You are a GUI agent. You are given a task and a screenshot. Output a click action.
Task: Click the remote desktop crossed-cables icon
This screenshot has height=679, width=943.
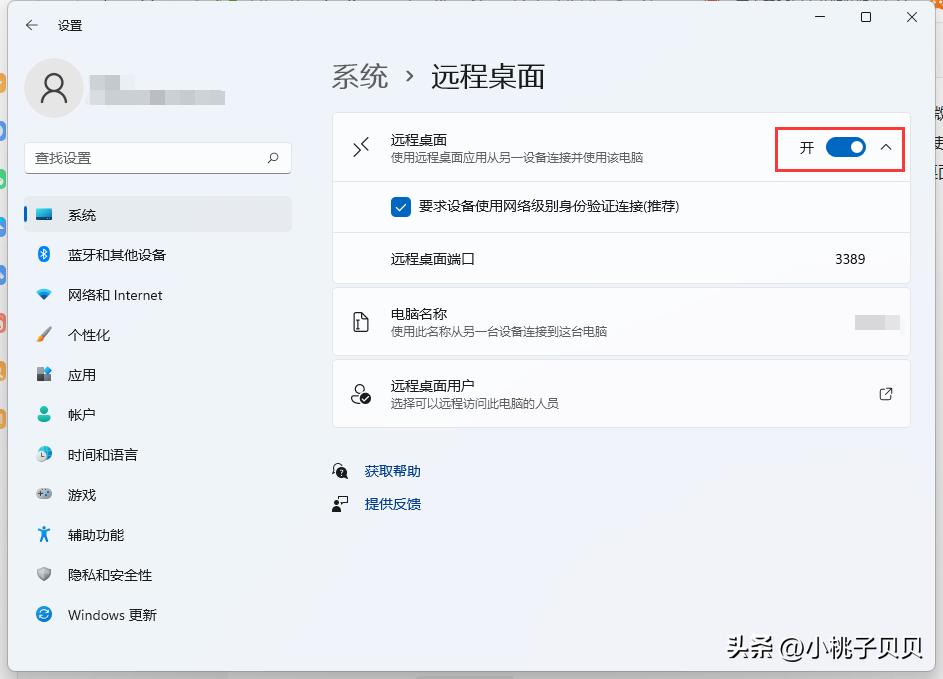coord(360,147)
